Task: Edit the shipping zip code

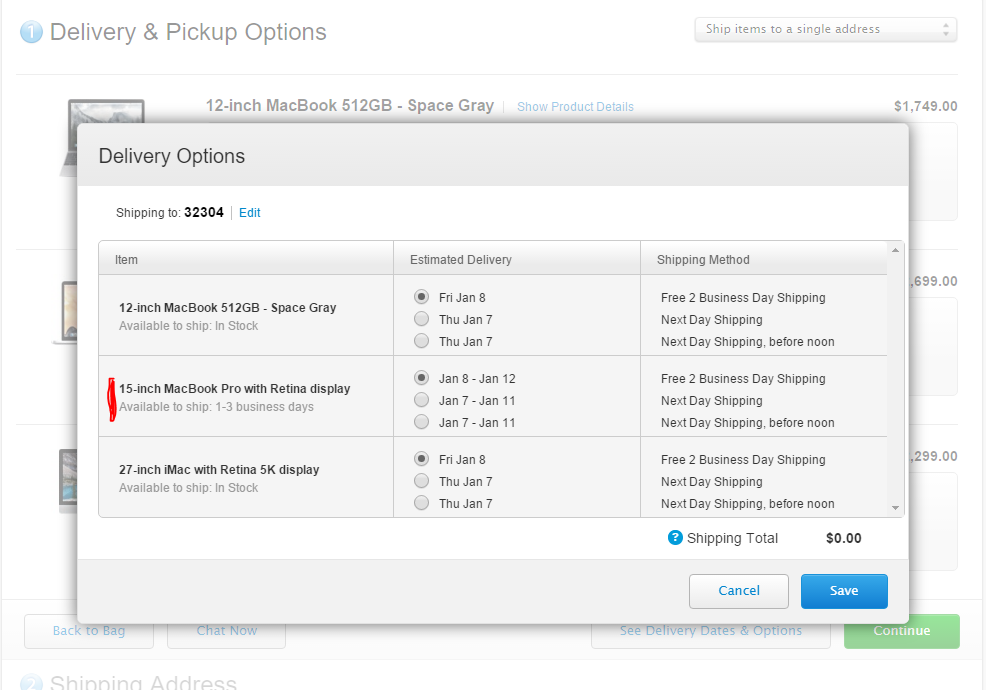Action: (x=250, y=213)
